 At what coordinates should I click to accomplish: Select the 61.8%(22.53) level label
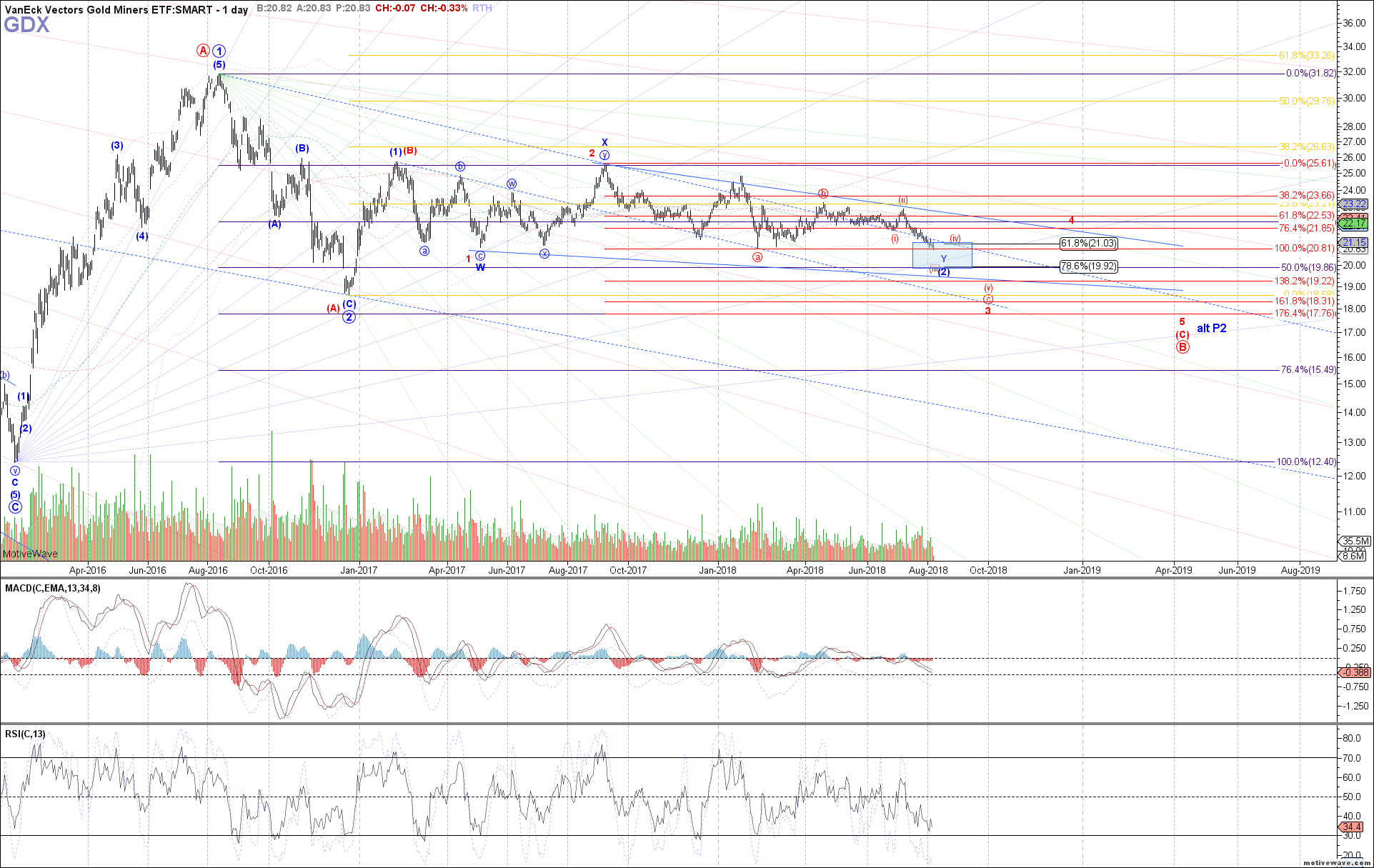coord(1307,216)
